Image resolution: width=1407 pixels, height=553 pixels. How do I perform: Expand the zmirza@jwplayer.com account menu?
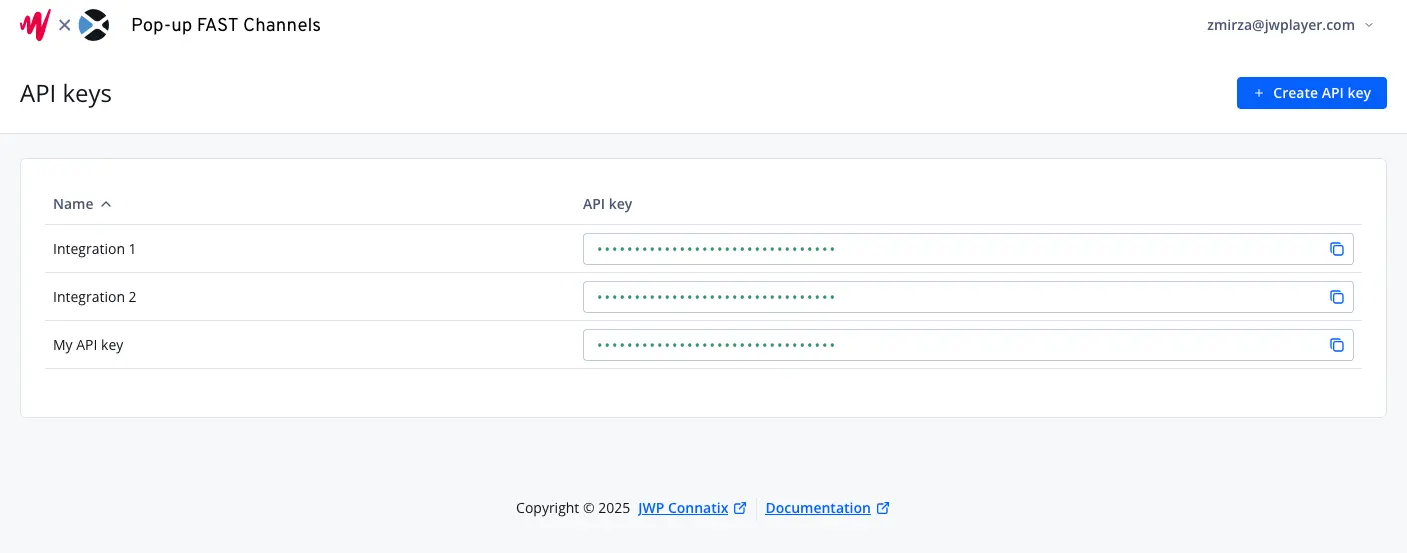[x=1290, y=25]
